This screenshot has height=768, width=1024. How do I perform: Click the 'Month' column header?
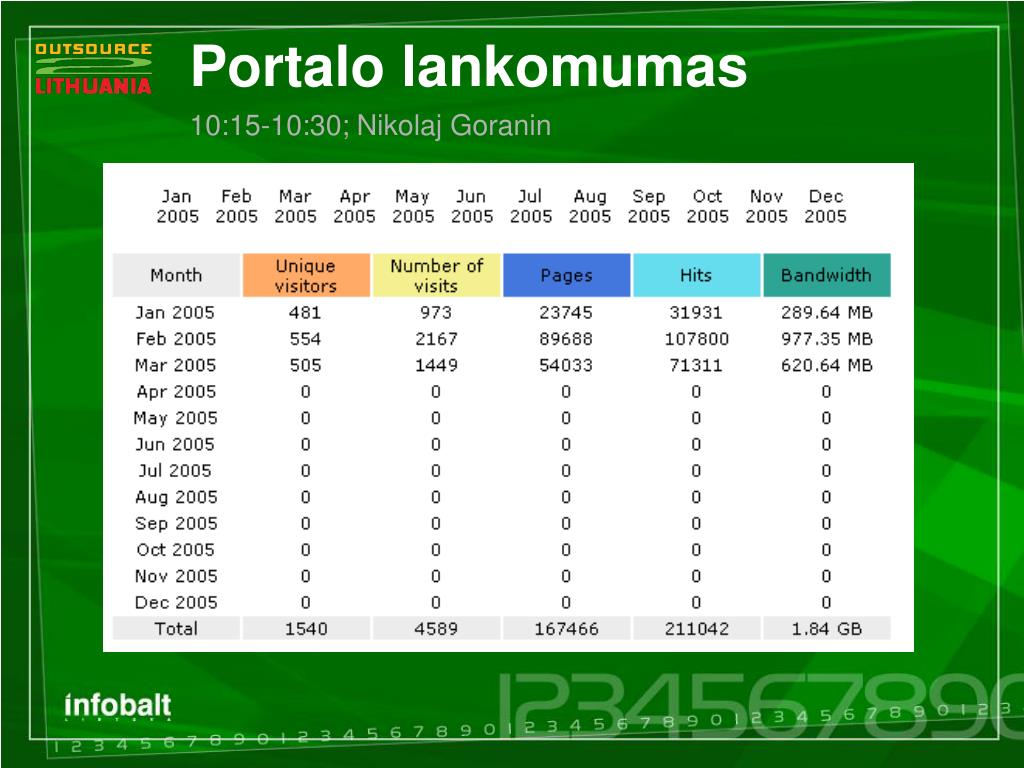pyautogui.click(x=176, y=275)
